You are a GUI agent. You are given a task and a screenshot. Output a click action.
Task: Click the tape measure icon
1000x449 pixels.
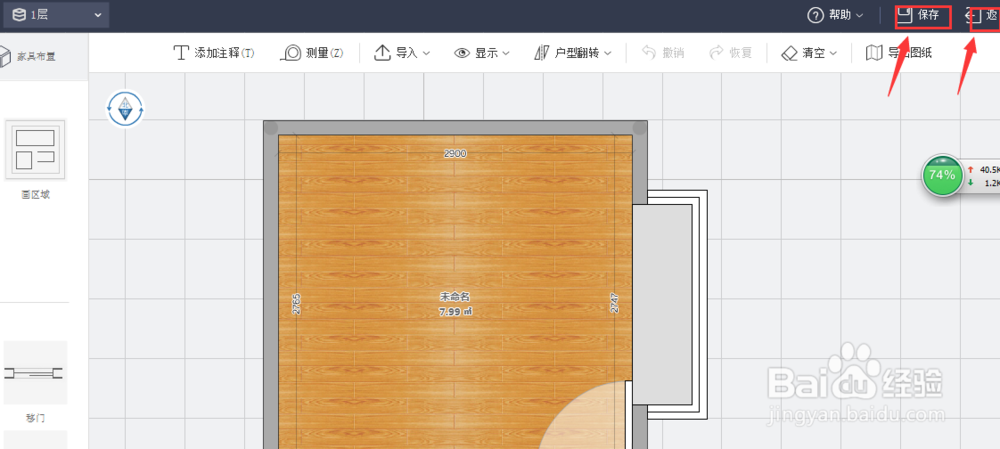(291, 53)
